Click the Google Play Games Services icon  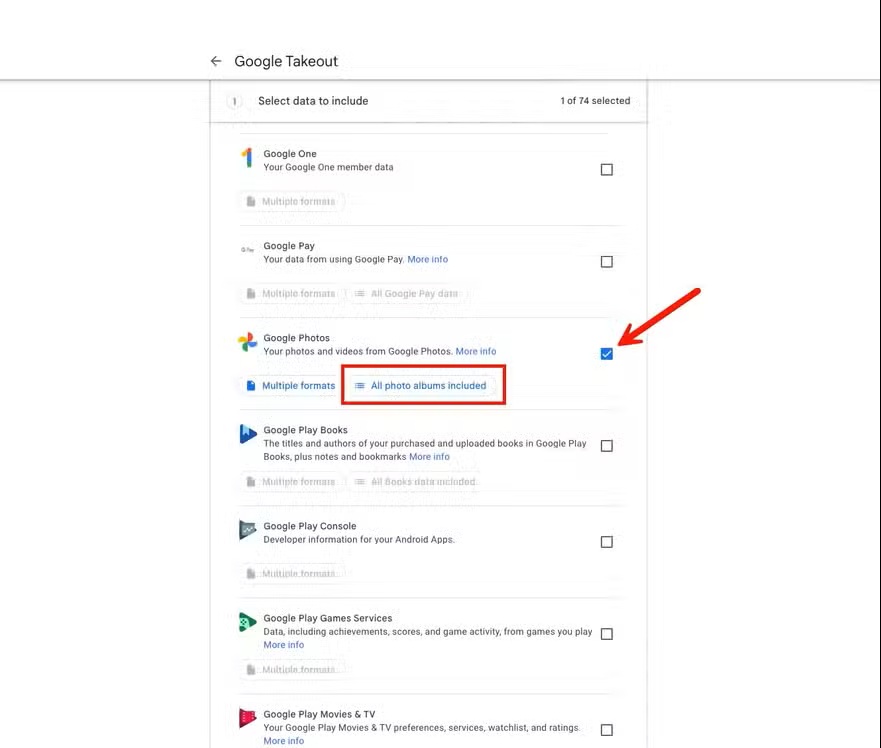click(247, 622)
